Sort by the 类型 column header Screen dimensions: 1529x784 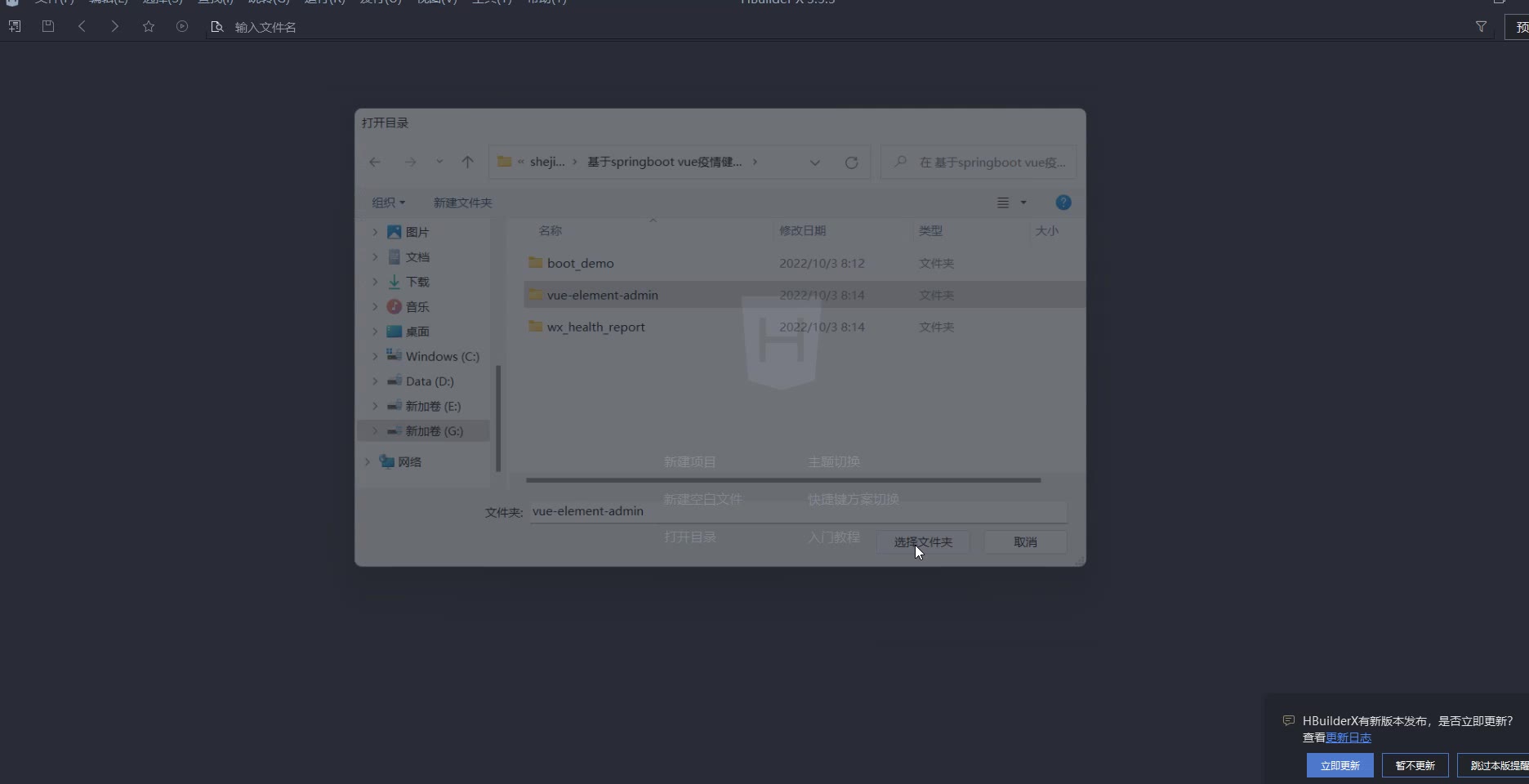930,230
